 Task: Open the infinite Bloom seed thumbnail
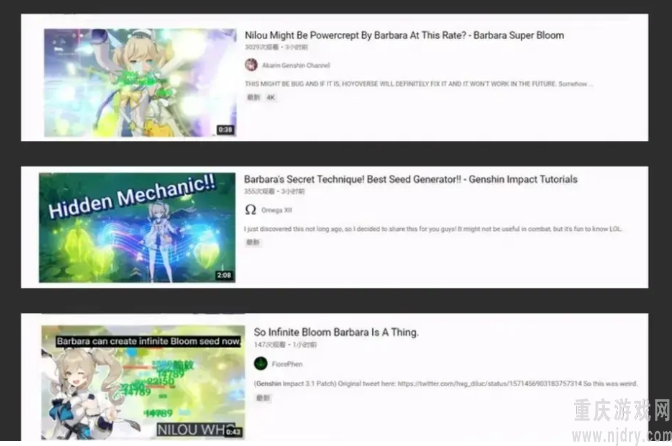click(x=143, y=382)
